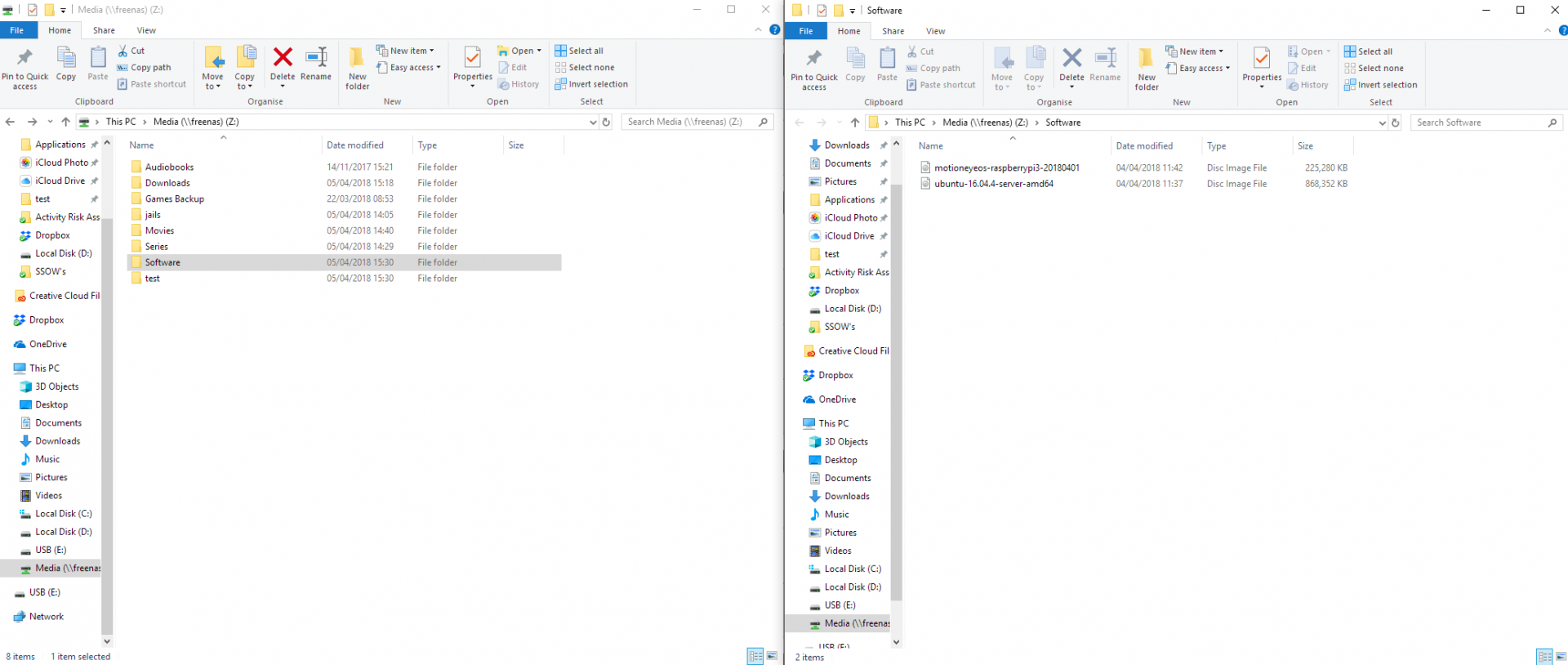Click the Software window navigation pane scrollbar
This screenshot has width=1568, height=665.
tap(896, 392)
